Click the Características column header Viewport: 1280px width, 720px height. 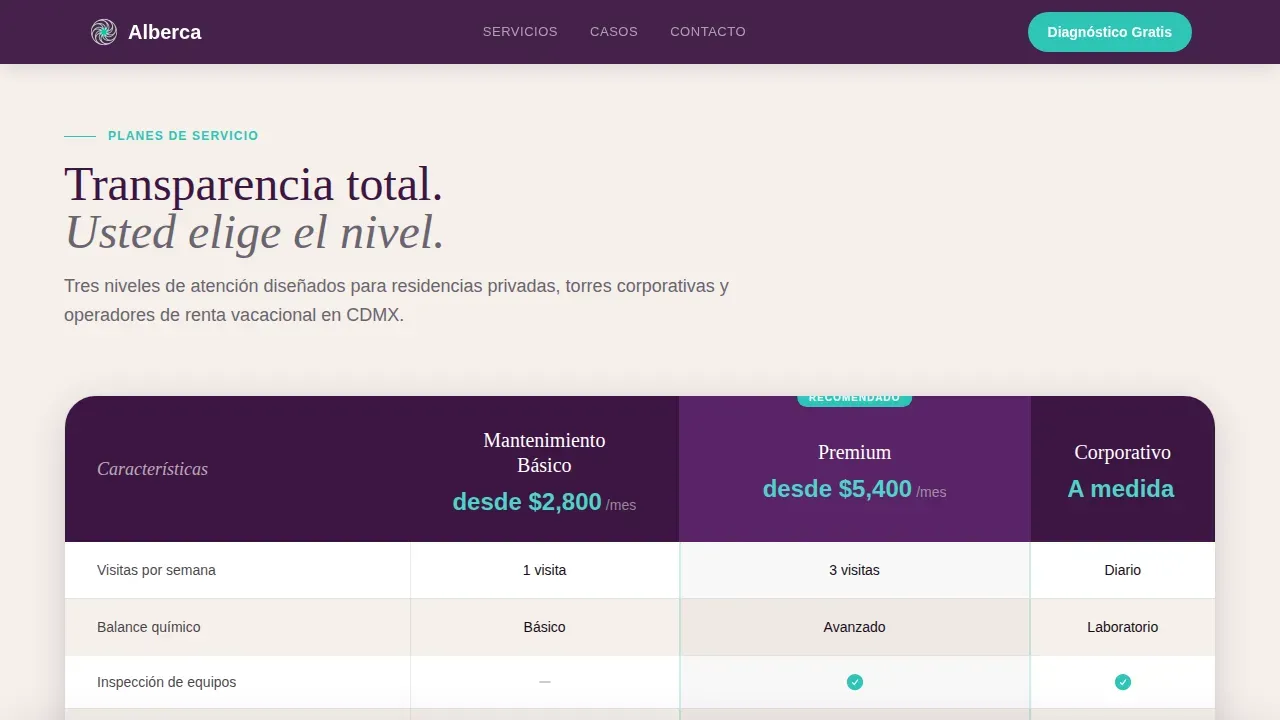coord(153,469)
